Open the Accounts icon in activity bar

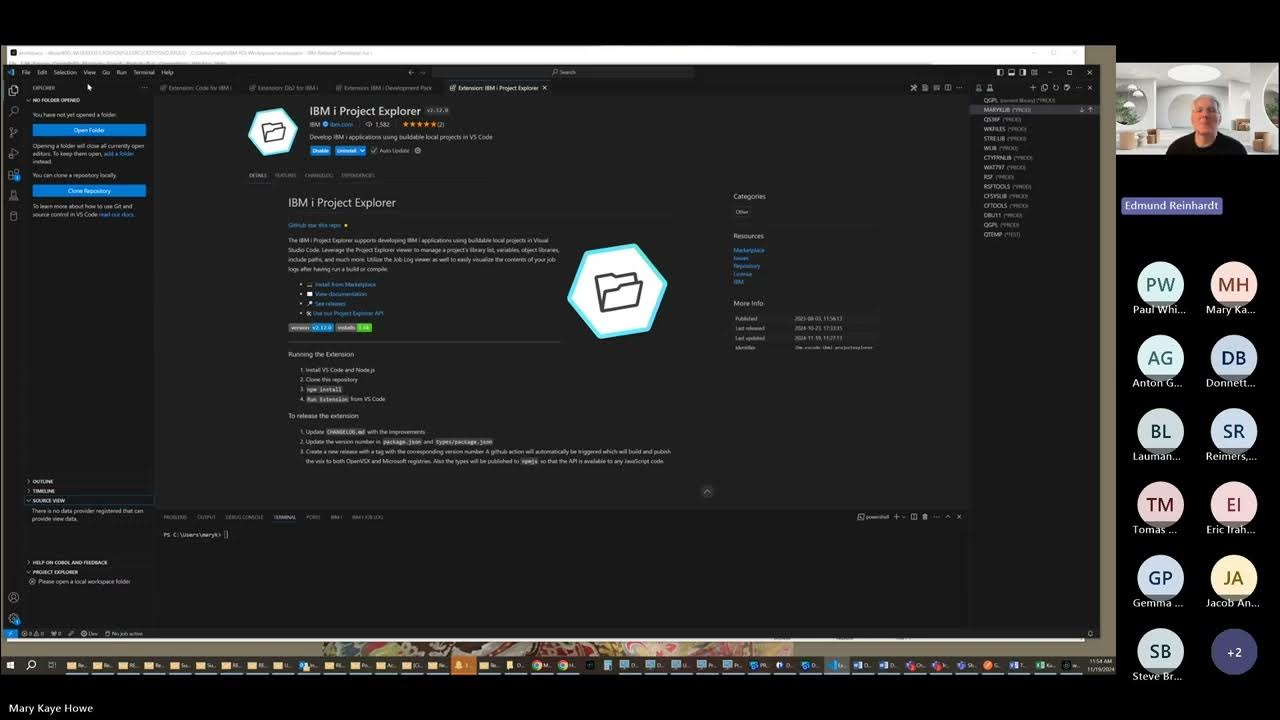pos(13,598)
